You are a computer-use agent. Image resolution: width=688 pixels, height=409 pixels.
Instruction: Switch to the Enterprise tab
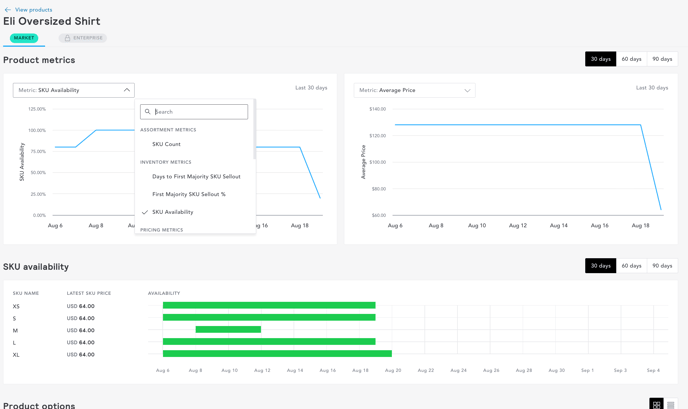click(83, 38)
